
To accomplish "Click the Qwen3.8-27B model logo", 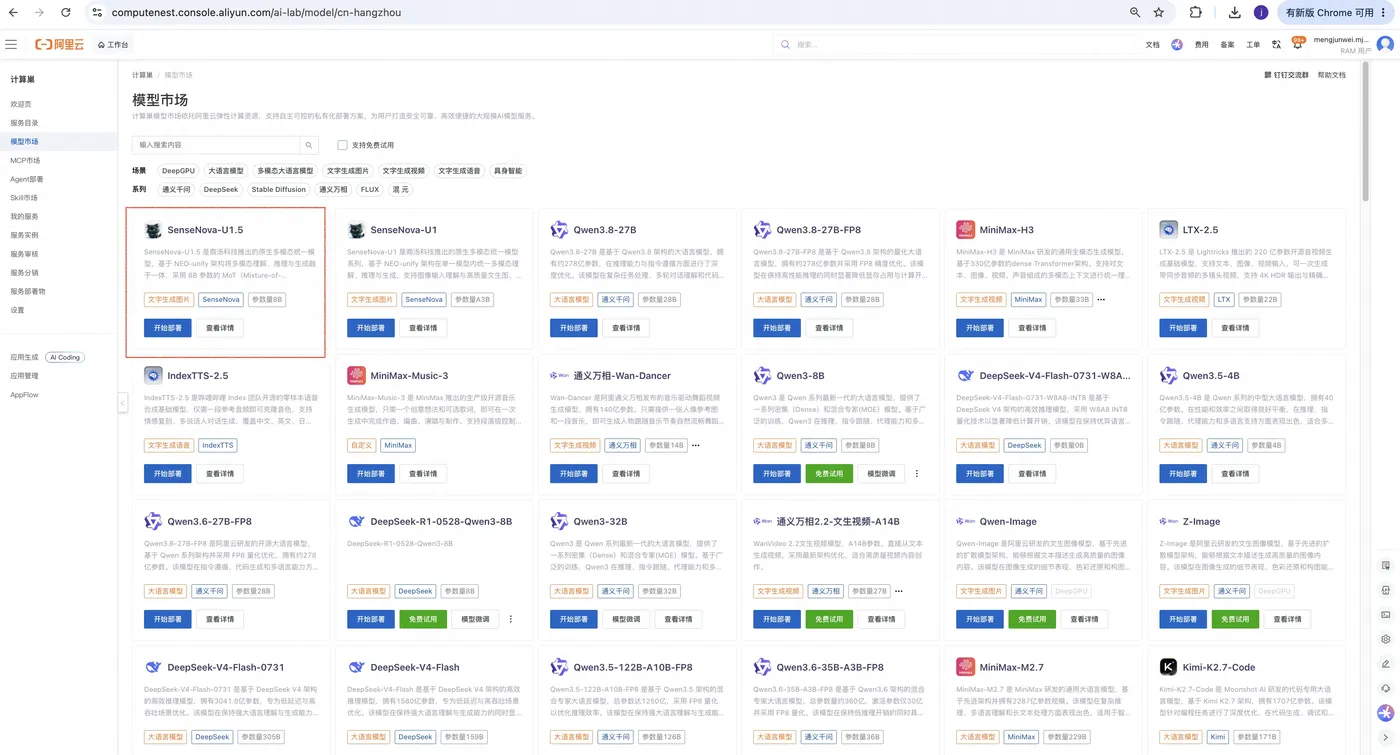I will (x=559, y=230).
